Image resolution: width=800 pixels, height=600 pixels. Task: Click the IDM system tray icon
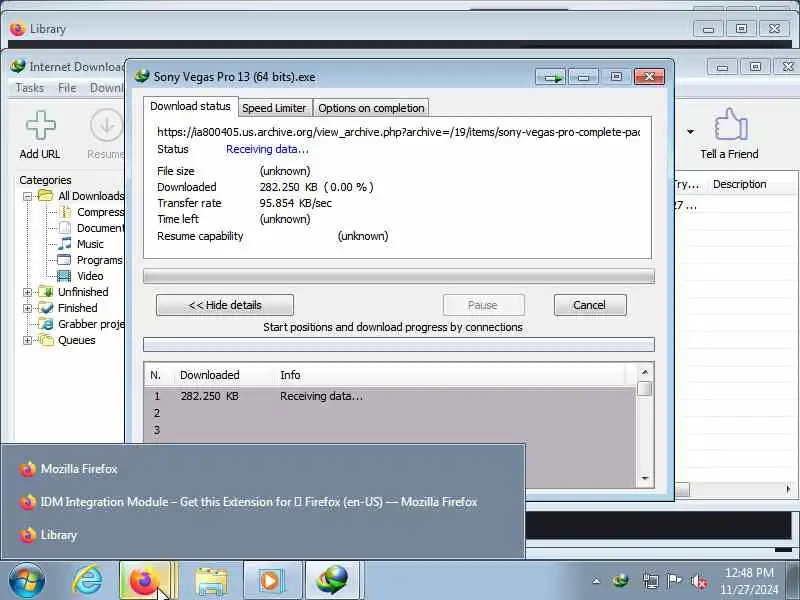(621, 581)
